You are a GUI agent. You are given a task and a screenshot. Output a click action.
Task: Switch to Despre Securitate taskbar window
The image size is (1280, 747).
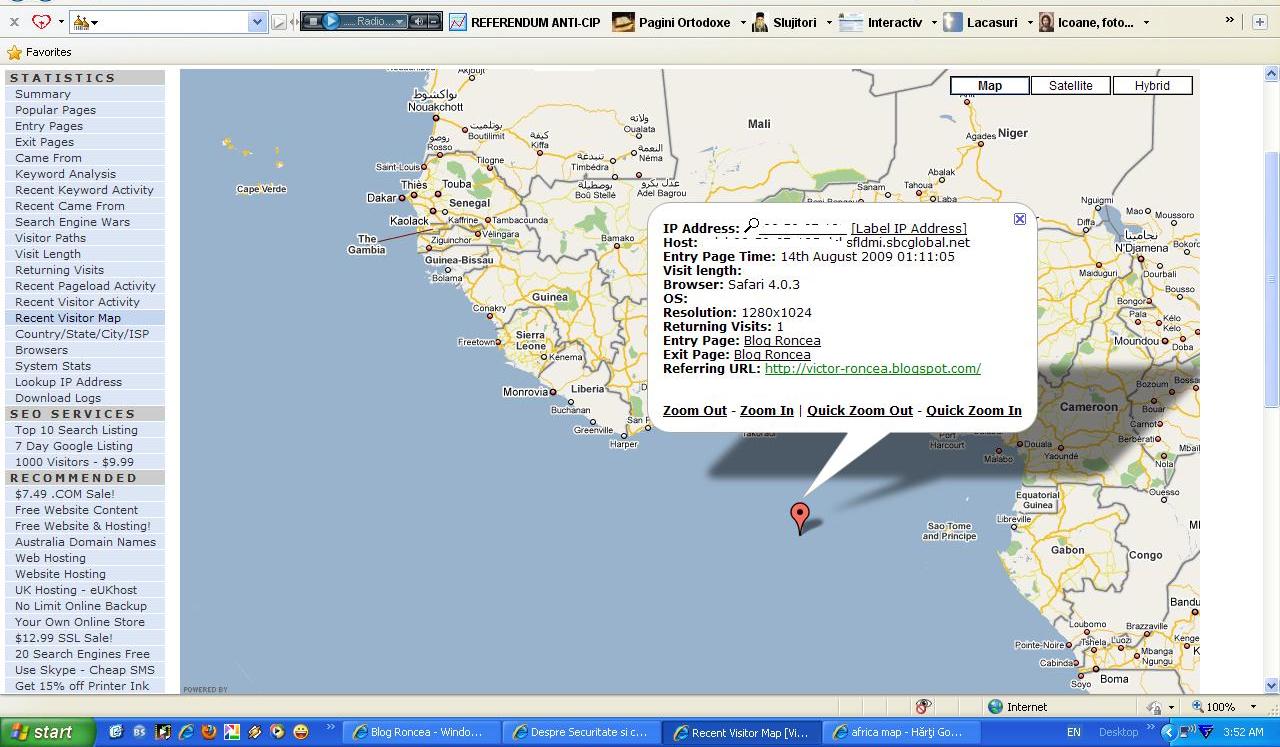(x=580, y=732)
